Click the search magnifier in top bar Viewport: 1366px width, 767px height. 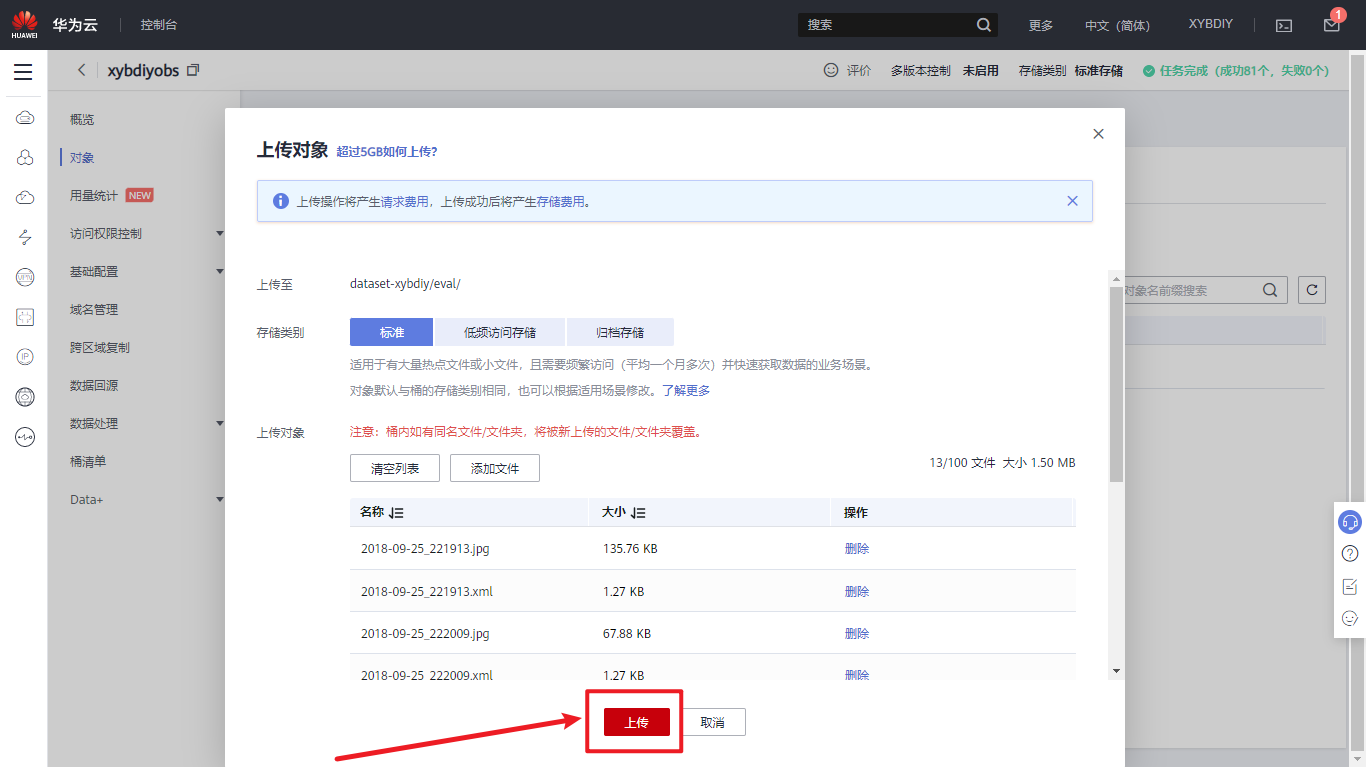(x=984, y=25)
